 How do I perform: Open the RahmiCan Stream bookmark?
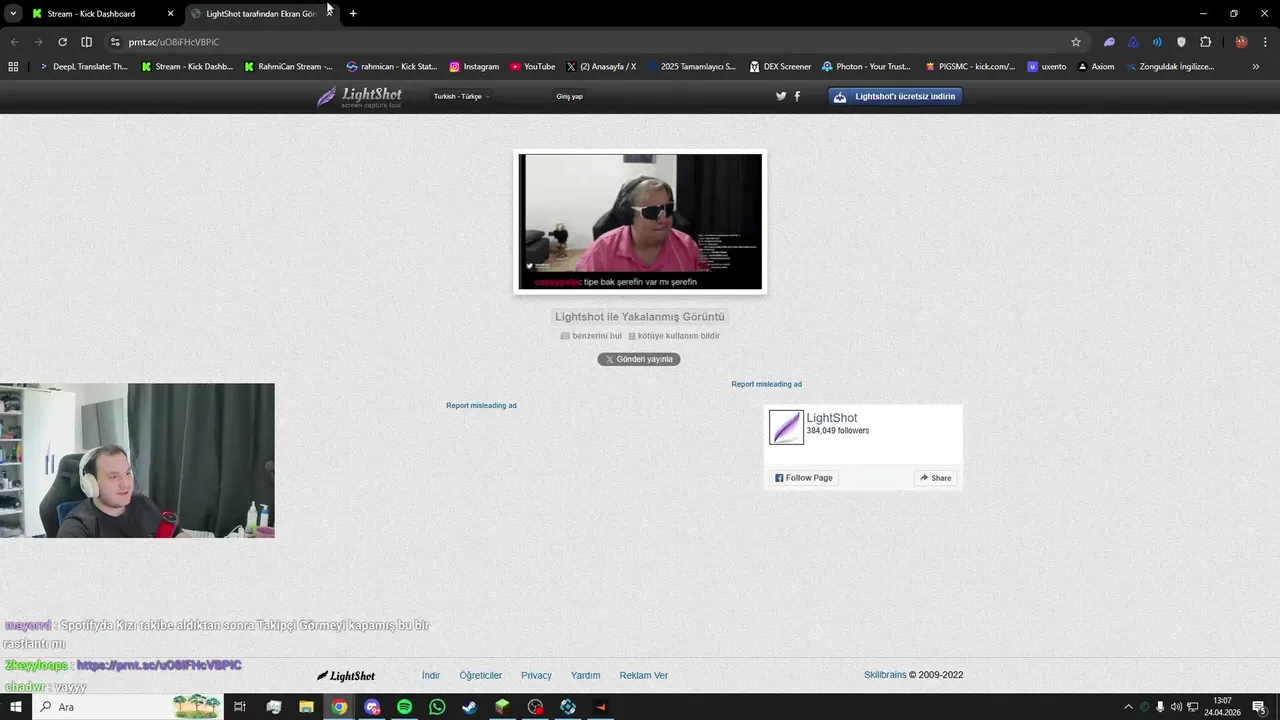click(x=288, y=67)
